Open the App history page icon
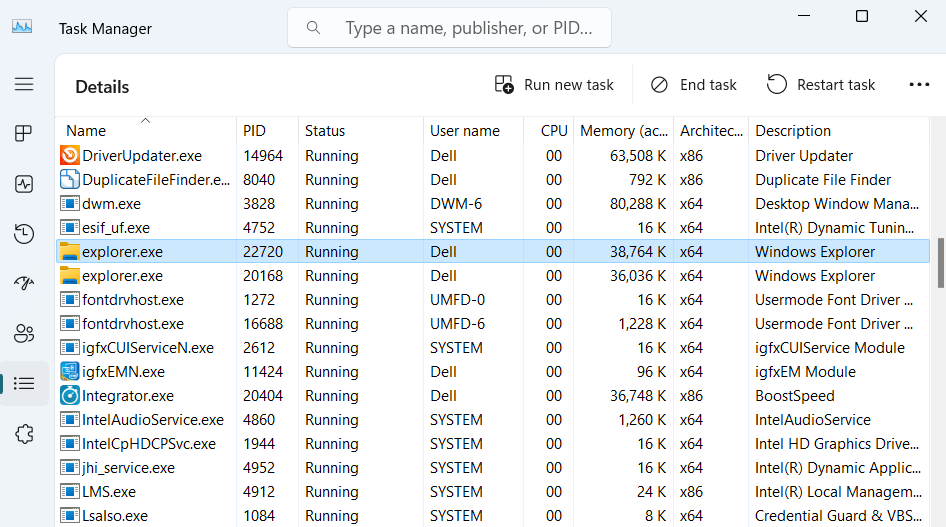Image resolution: width=946 pixels, height=527 pixels. click(24, 233)
